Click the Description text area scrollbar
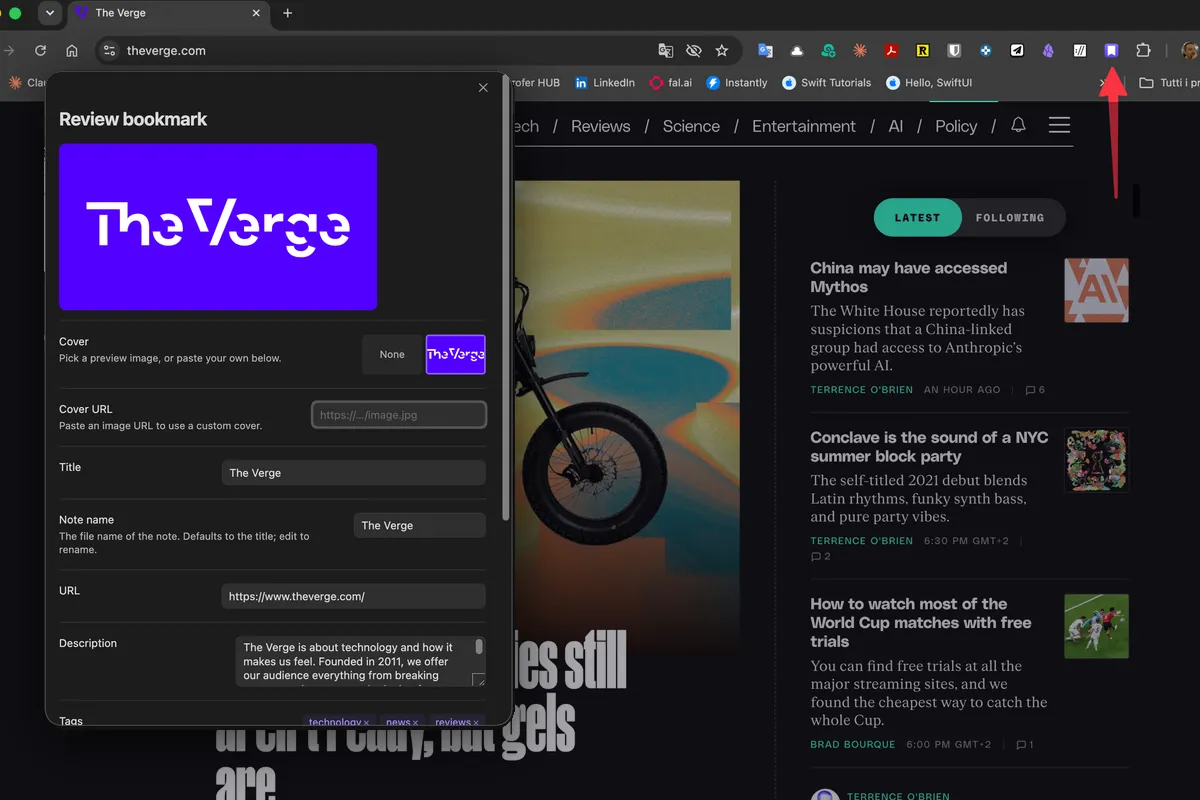Viewport: 1200px width, 800px height. coord(479,647)
